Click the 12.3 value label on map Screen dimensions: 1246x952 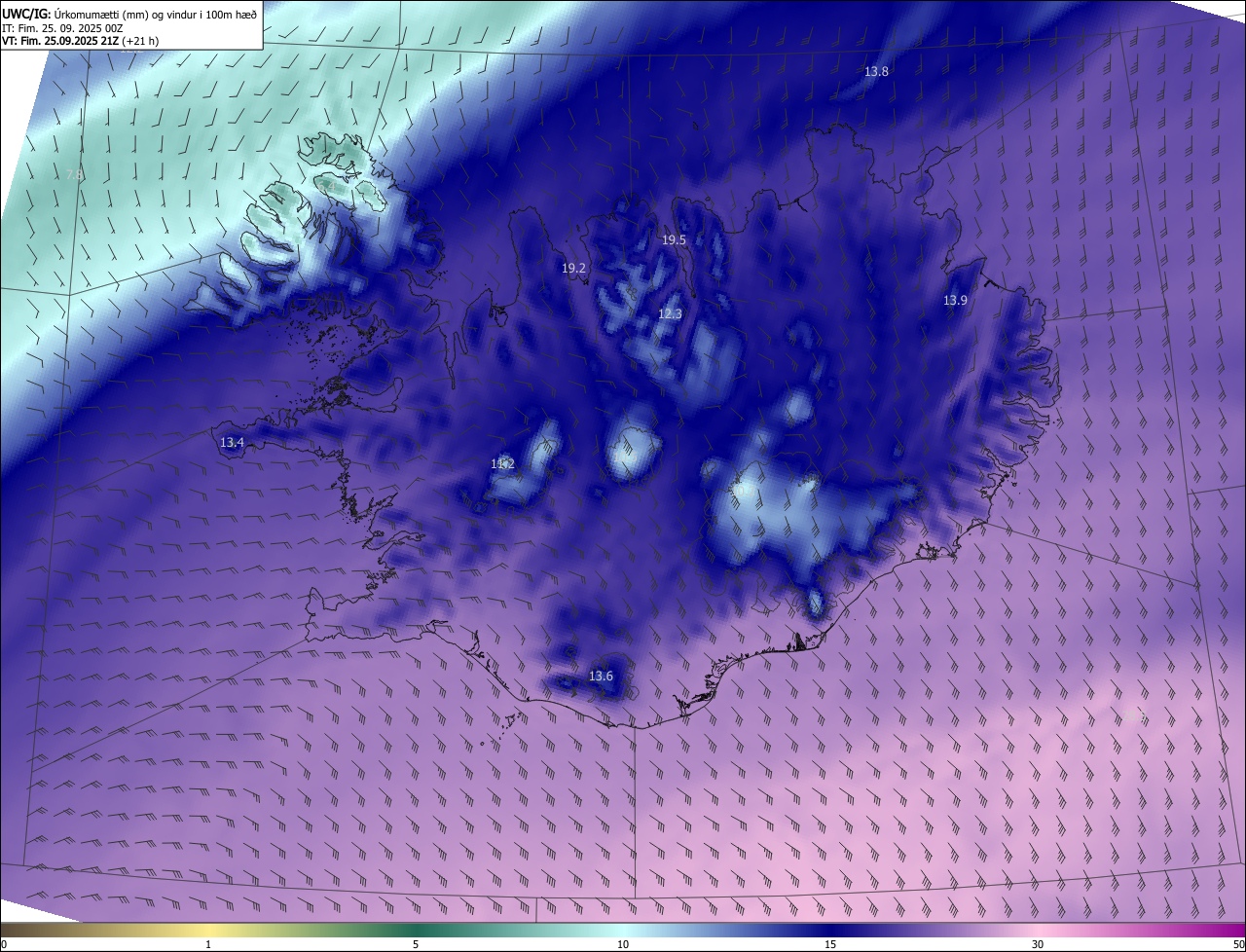[x=670, y=314]
